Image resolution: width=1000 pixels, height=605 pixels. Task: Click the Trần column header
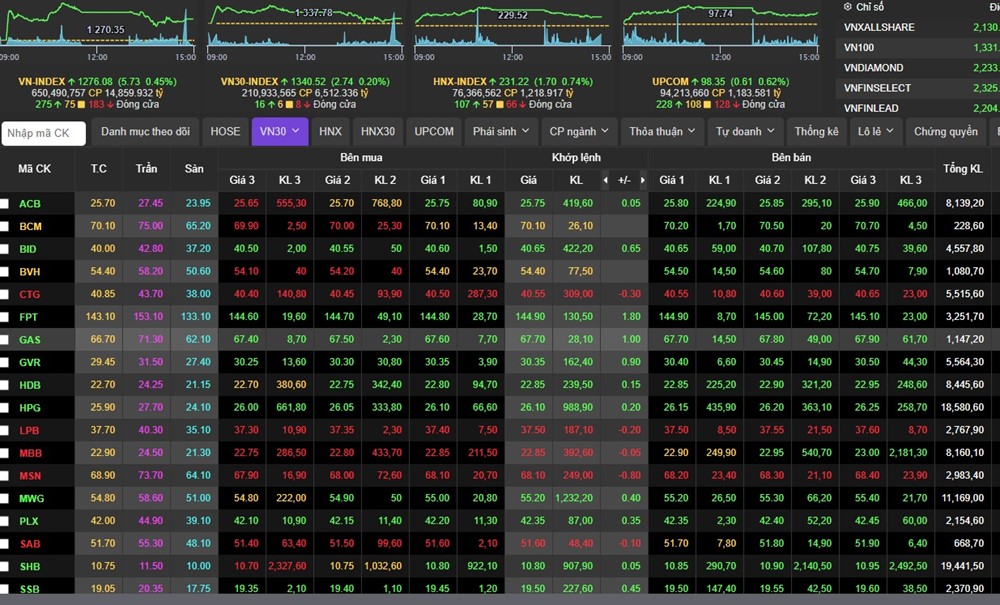coord(146,168)
